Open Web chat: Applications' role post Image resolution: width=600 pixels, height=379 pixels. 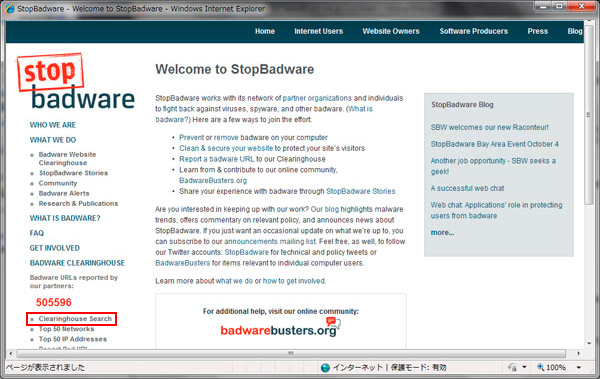(x=496, y=210)
